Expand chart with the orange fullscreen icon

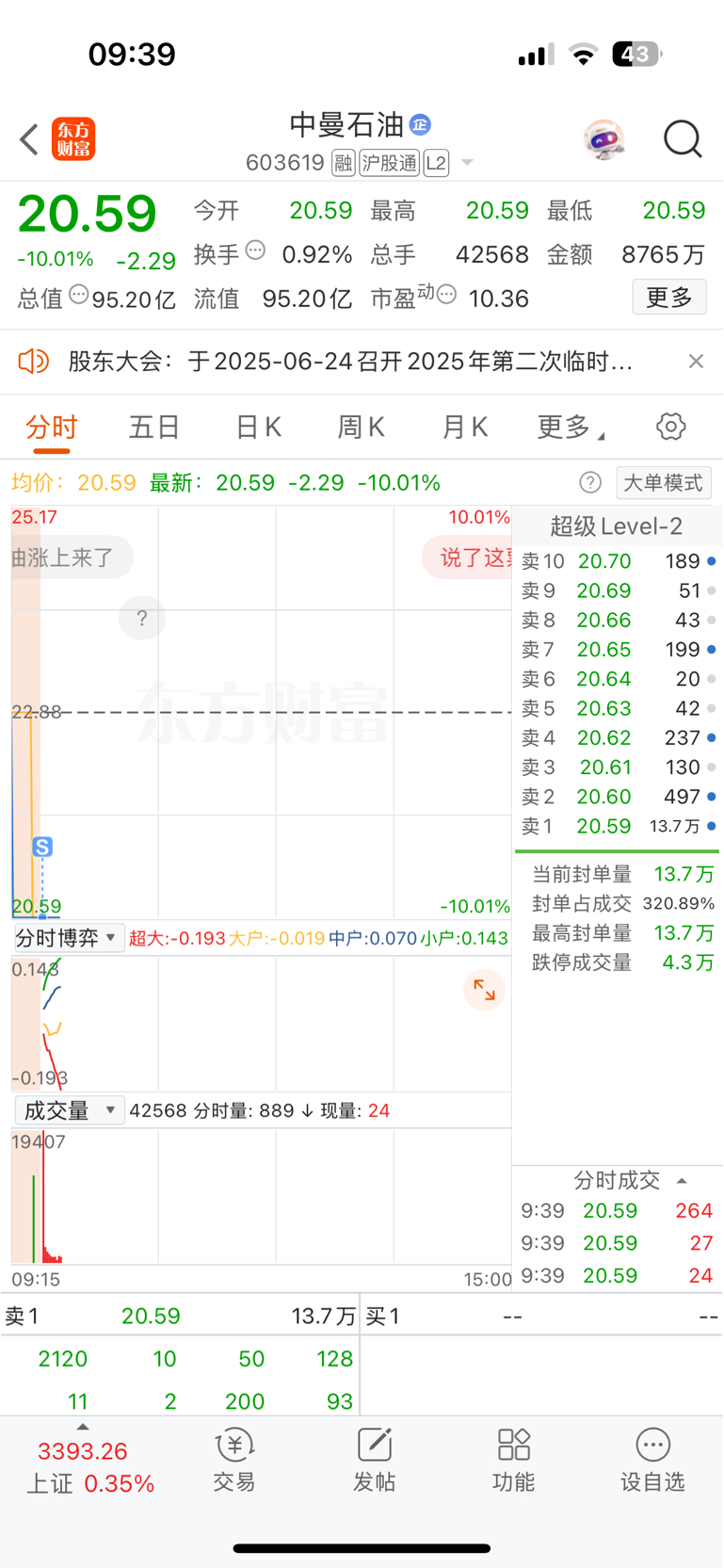pos(484,990)
